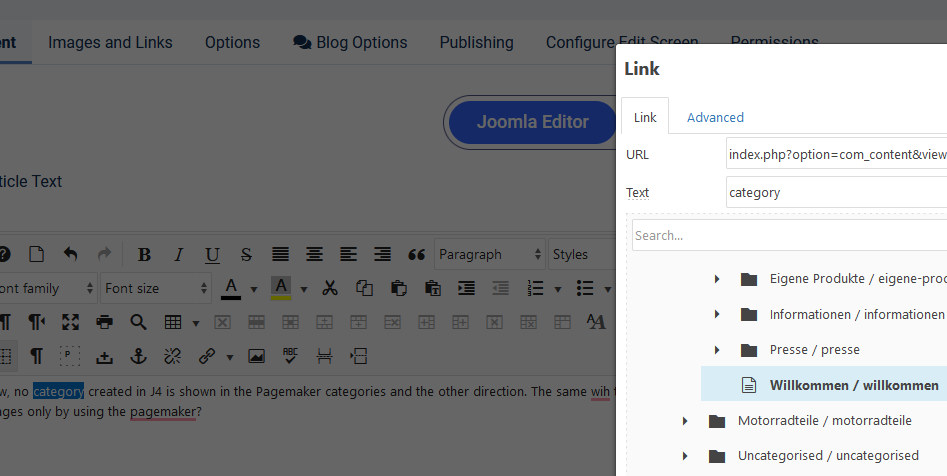The width and height of the screenshot is (947, 476).
Task: Open the Font size dropdown
Action: point(155,289)
